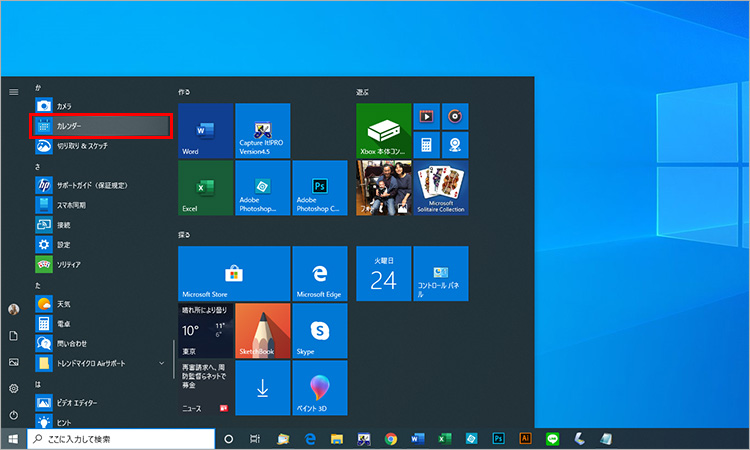Launch the ペイント 3D tile

tap(319, 388)
